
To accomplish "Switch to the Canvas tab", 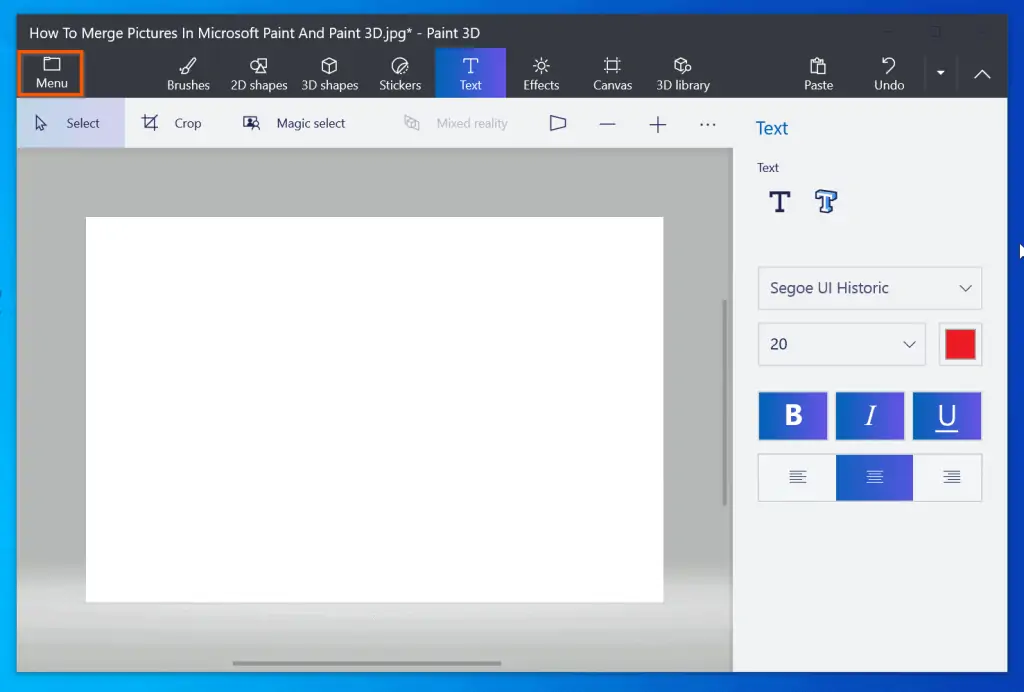I will click(x=612, y=73).
